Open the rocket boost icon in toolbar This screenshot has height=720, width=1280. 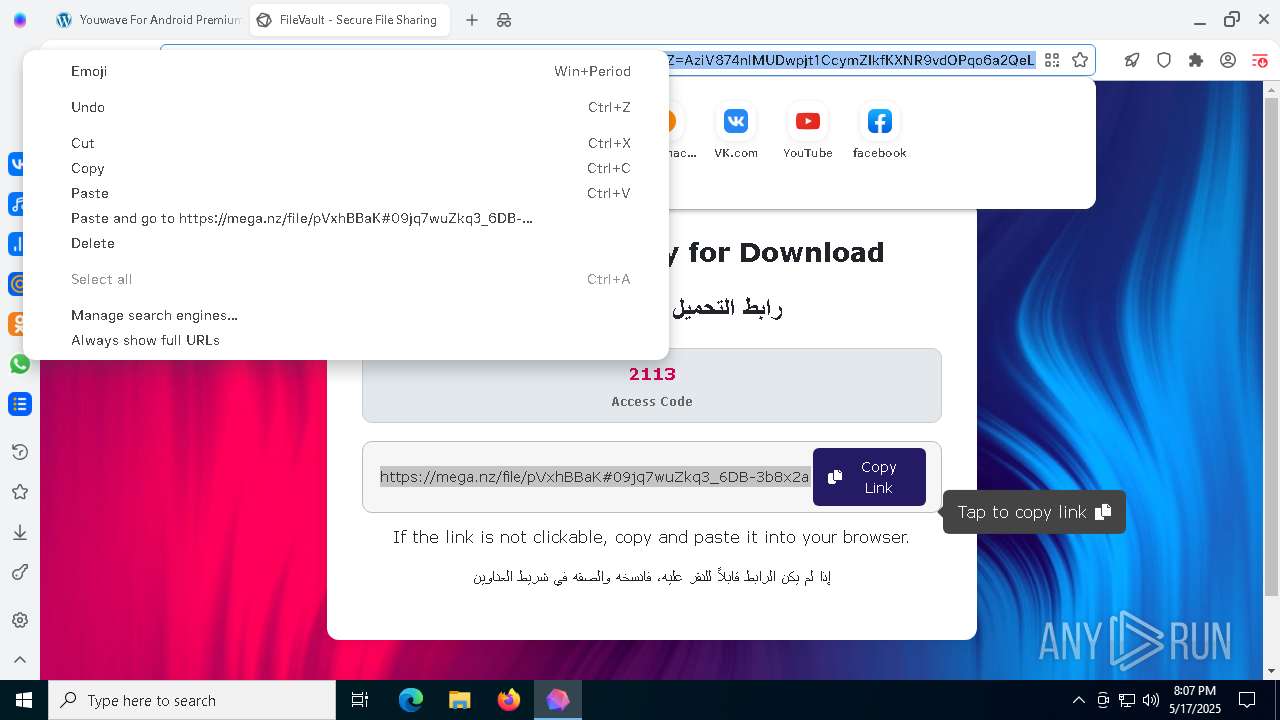tap(1132, 60)
